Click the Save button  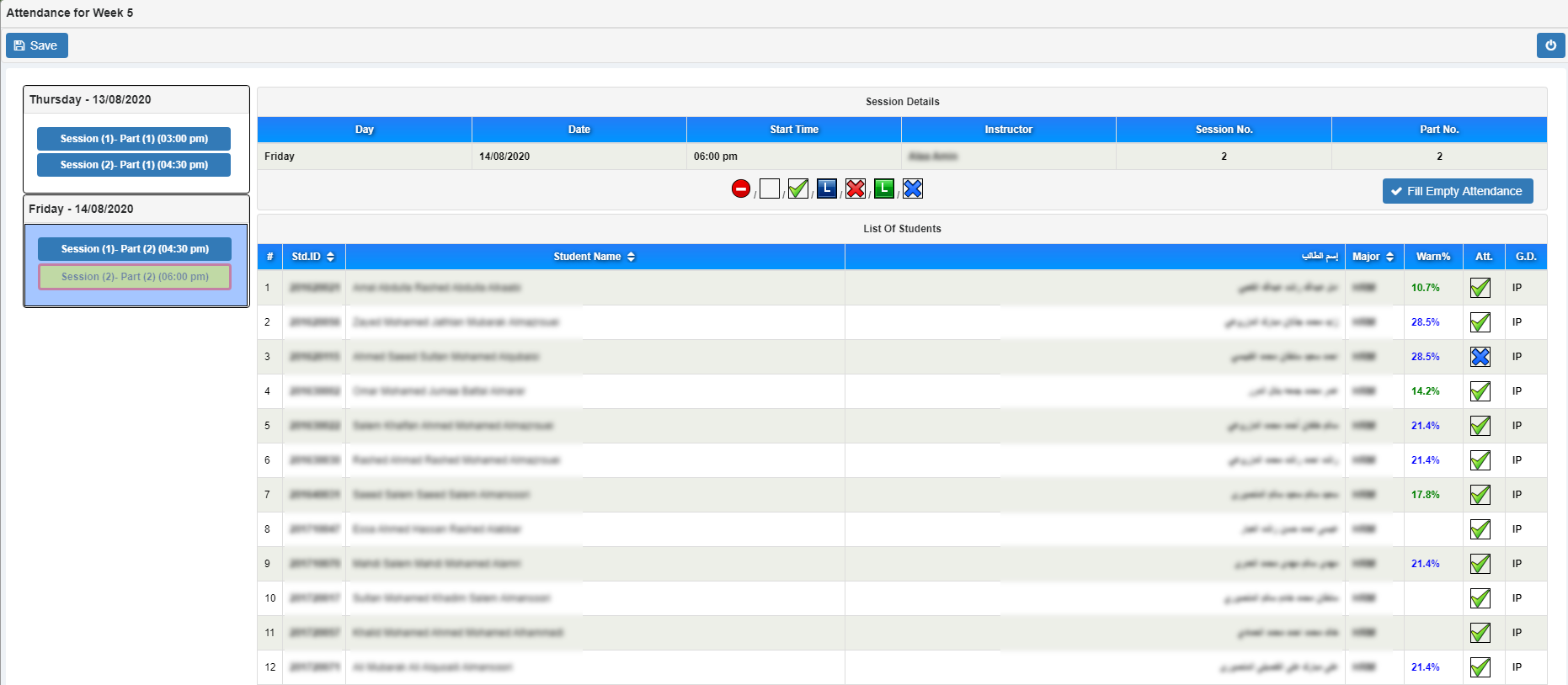[37, 45]
